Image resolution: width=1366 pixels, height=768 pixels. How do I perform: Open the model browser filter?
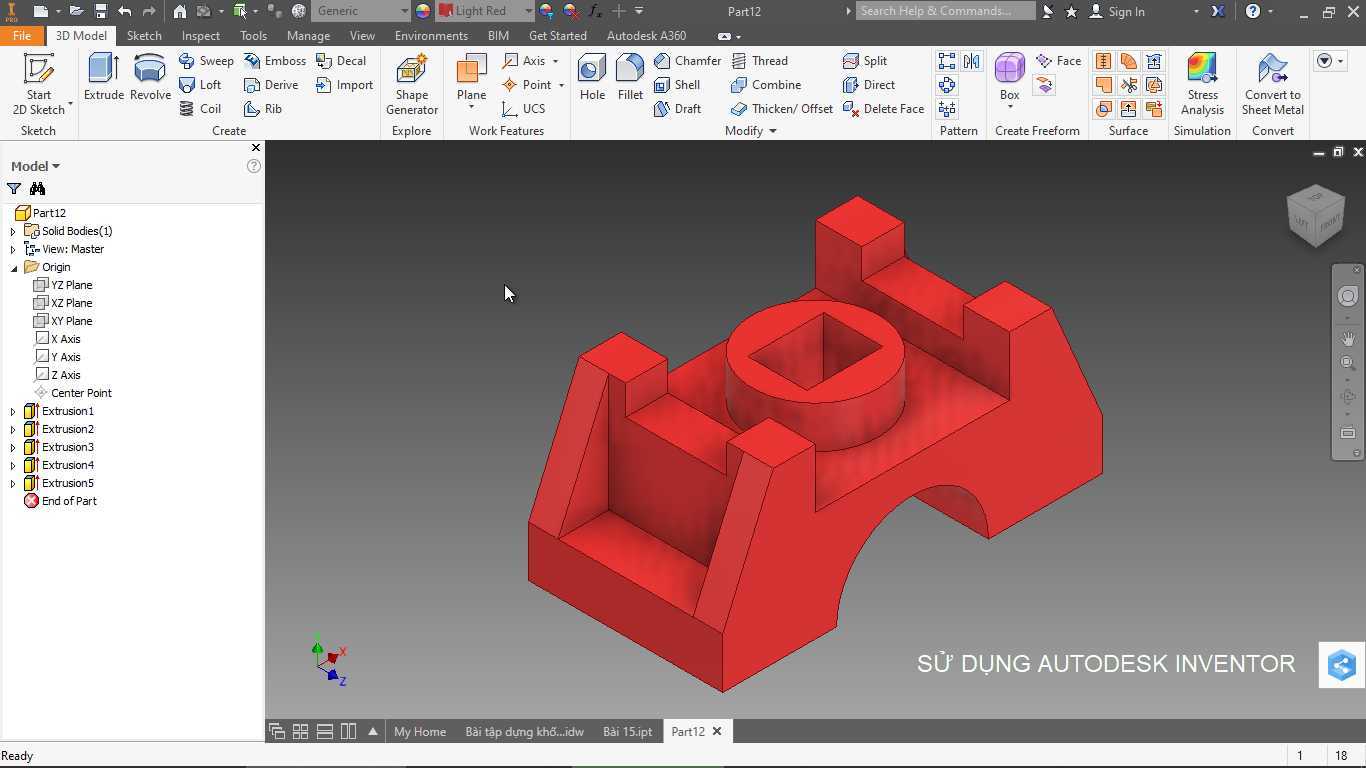point(14,189)
